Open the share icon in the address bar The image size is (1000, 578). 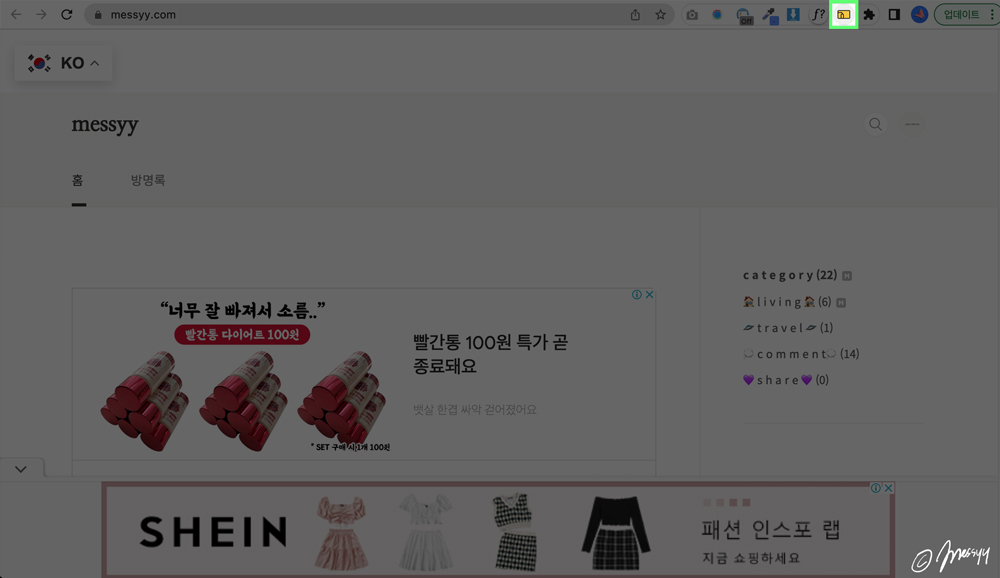[635, 14]
